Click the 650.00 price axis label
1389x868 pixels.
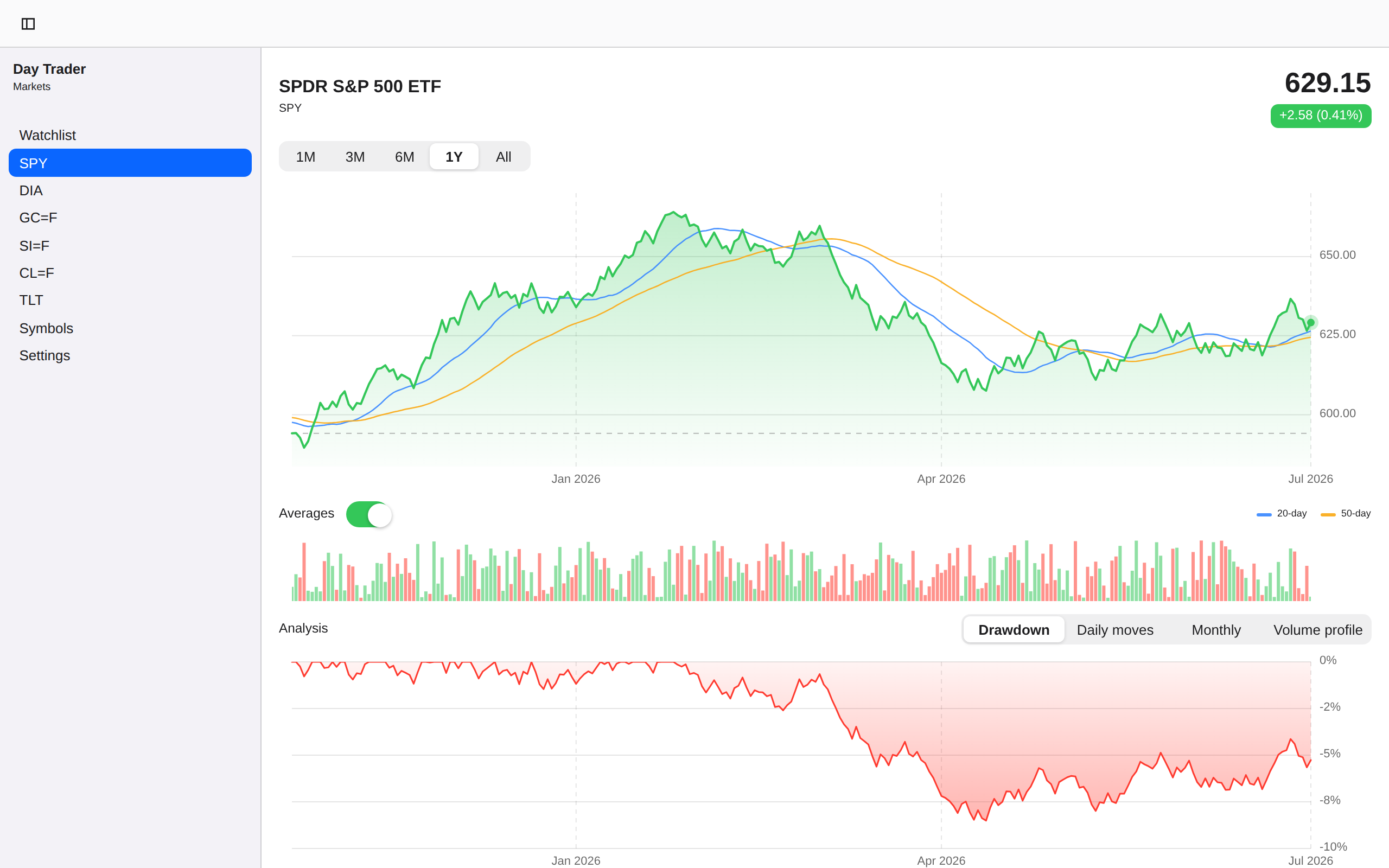point(1337,255)
